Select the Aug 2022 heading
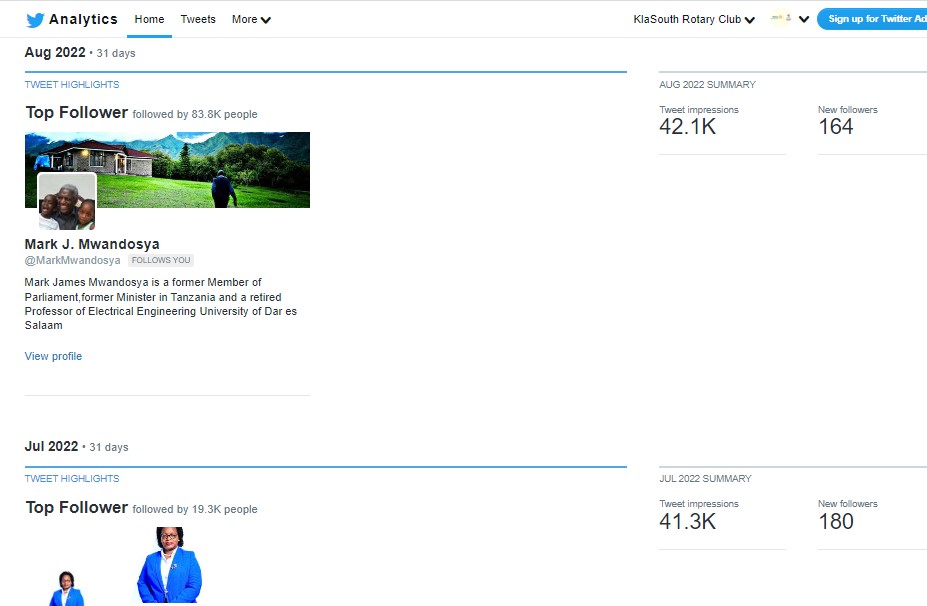Image resolution: width=927 pixels, height=606 pixels. (55, 53)
